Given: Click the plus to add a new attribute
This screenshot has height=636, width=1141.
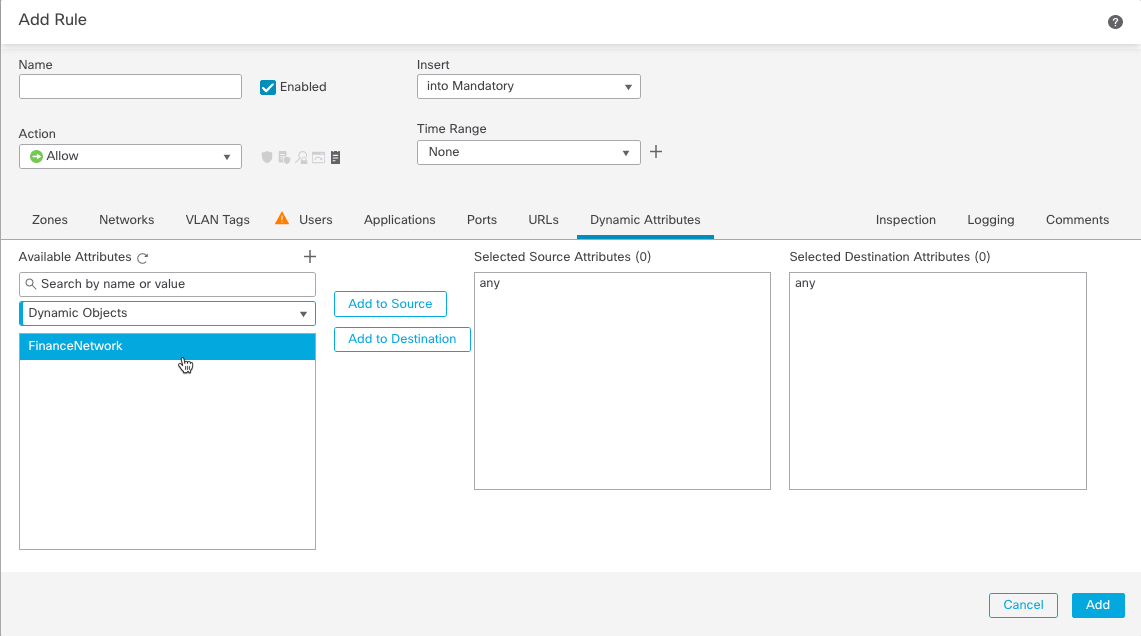Looking at the screenshot, I should coord(310,256).
